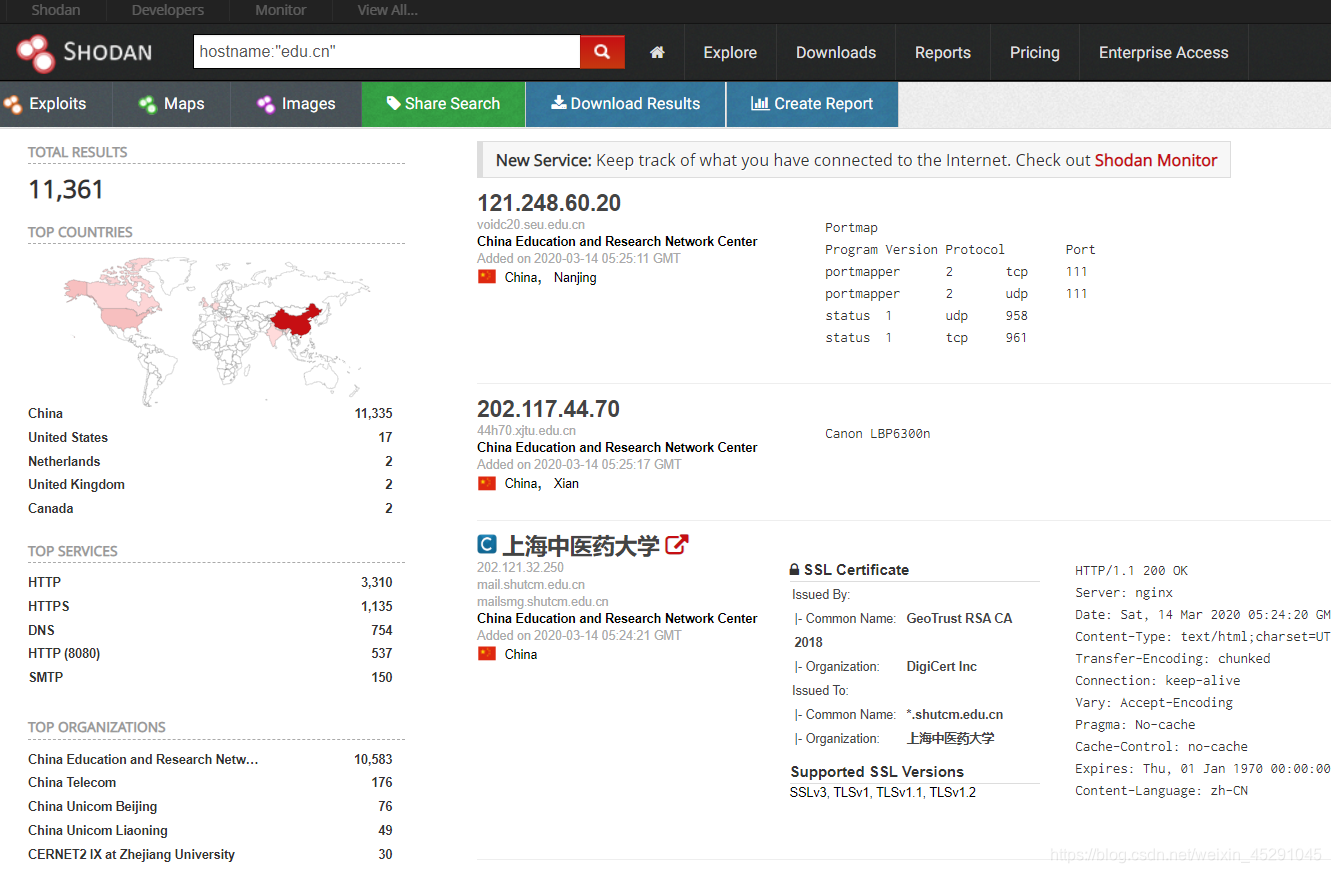Click hostname mailsmg.shutcm.edu.cn
This screenshot has width=1331, height=873.
[543, 602]
